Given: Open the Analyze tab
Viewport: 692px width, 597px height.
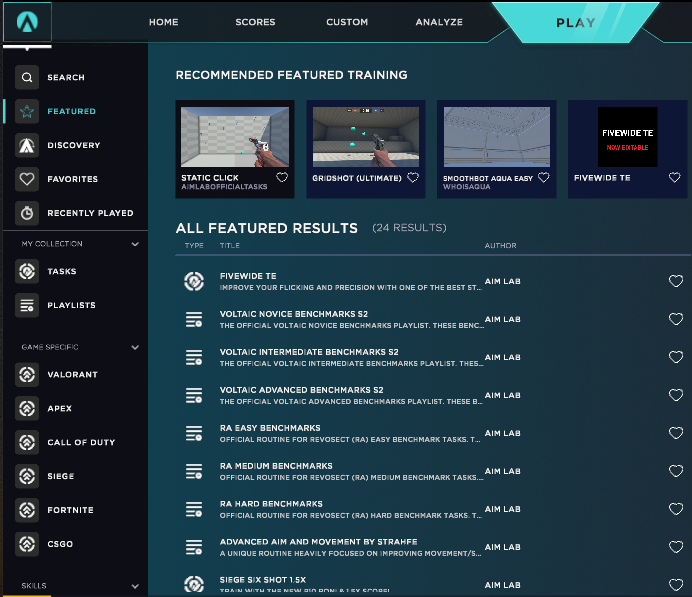Looking at the screenshot, I should click(439, 22).
